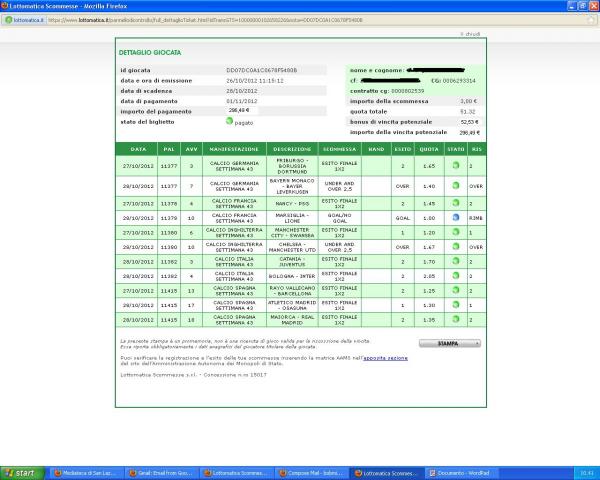
Task: Click status icon for Maiorca - Real Madrid
Action: [x=456, y=320]
